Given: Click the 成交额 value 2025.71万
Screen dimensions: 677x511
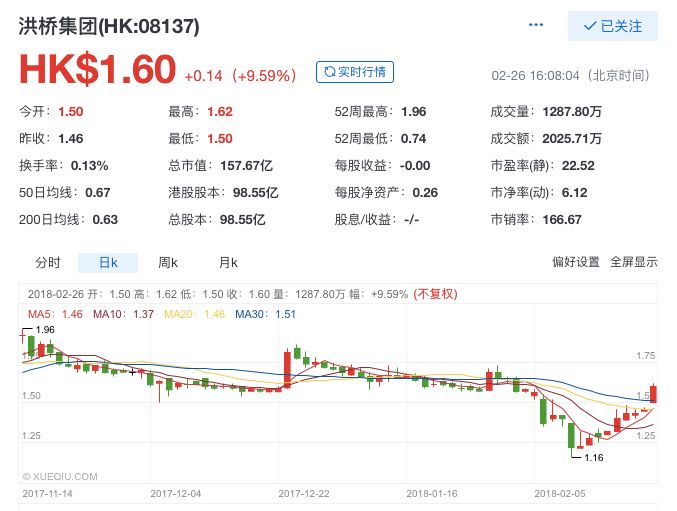Looking at the screenshot, I should 572,139.
